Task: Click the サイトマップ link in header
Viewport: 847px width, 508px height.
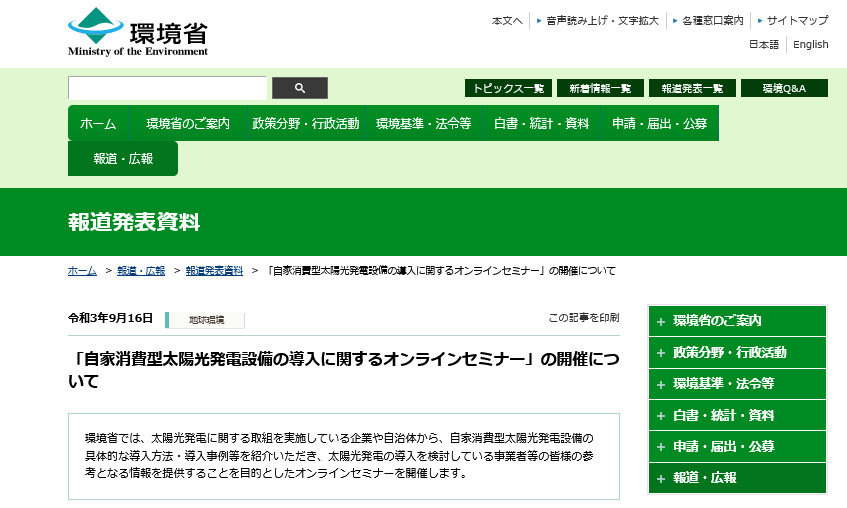Action: pos(797,20)
